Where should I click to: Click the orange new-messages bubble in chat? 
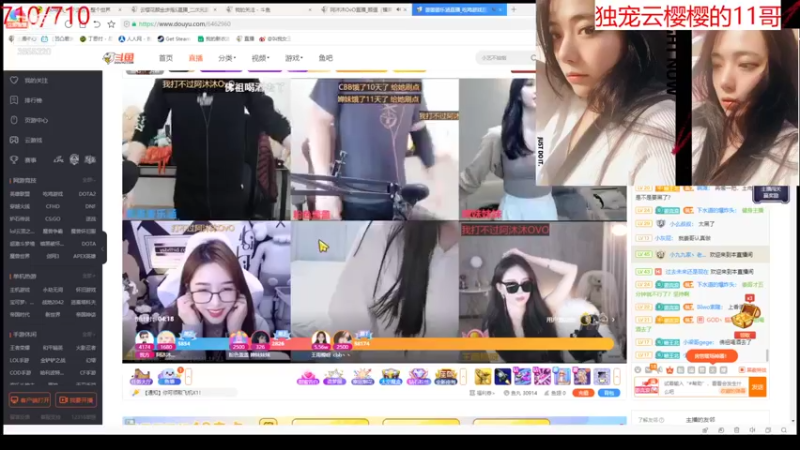pyautogui.click(x=711, y=356)
